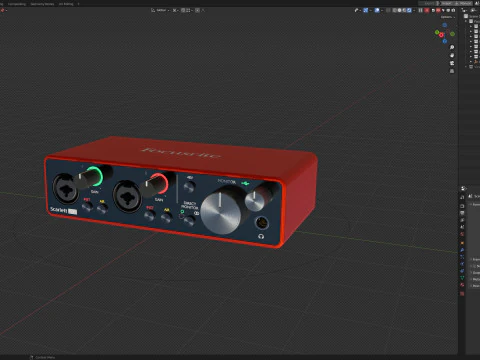Open the viewport shading options dropdown
Viewport: 480px width, 360px height.
click(414, 10)
